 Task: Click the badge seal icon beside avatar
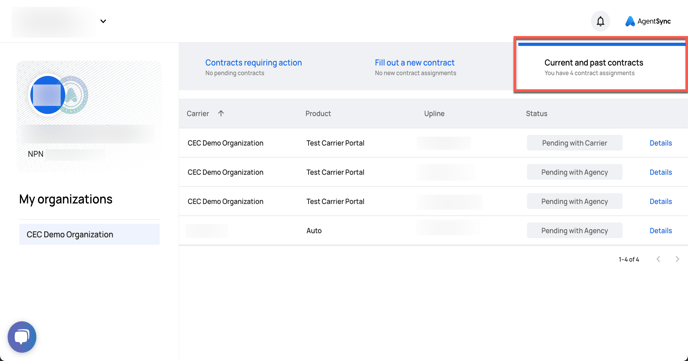[74, 95]
